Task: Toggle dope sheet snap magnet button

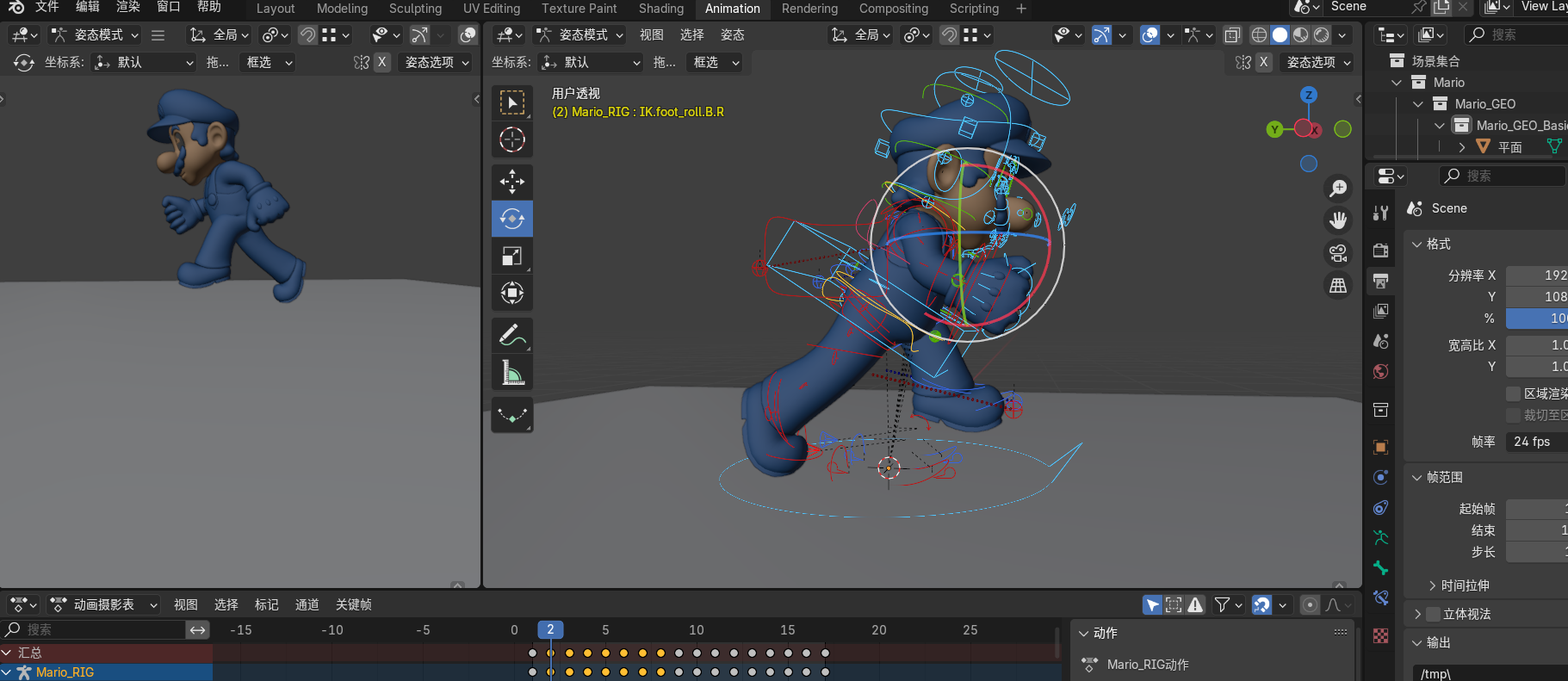Action: tap(1261, 605)
